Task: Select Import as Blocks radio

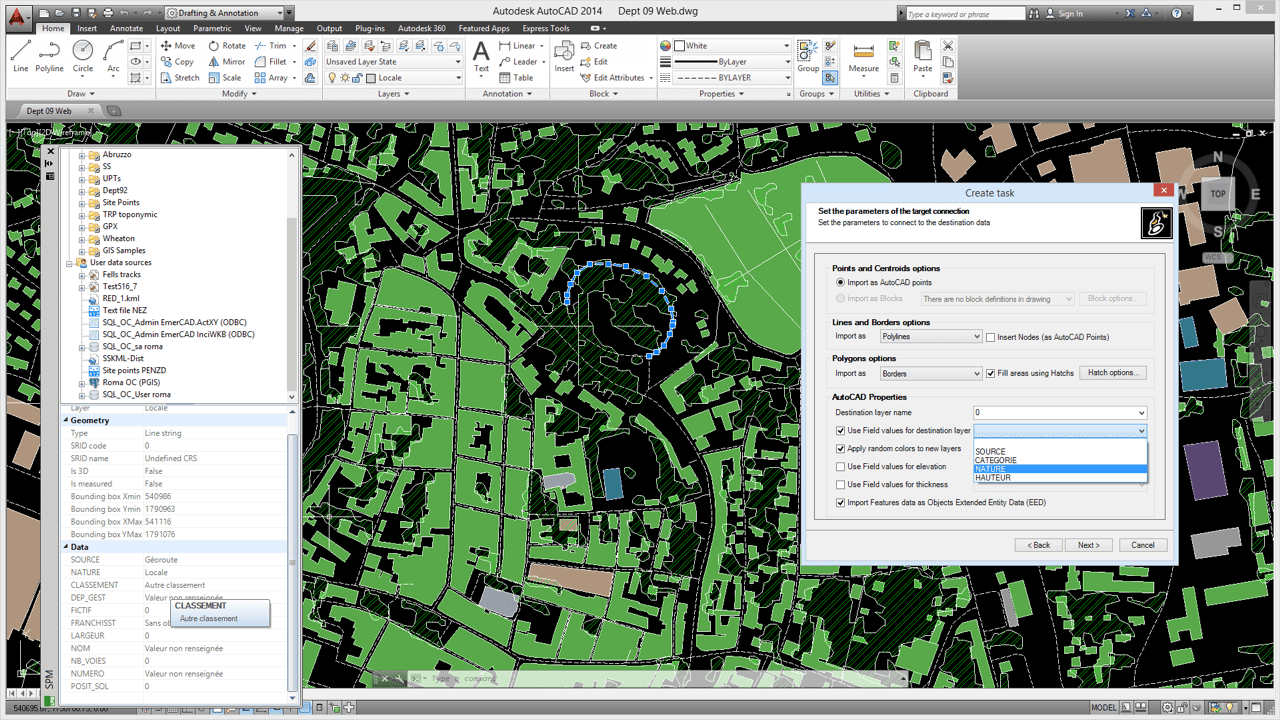Action: 840,299
